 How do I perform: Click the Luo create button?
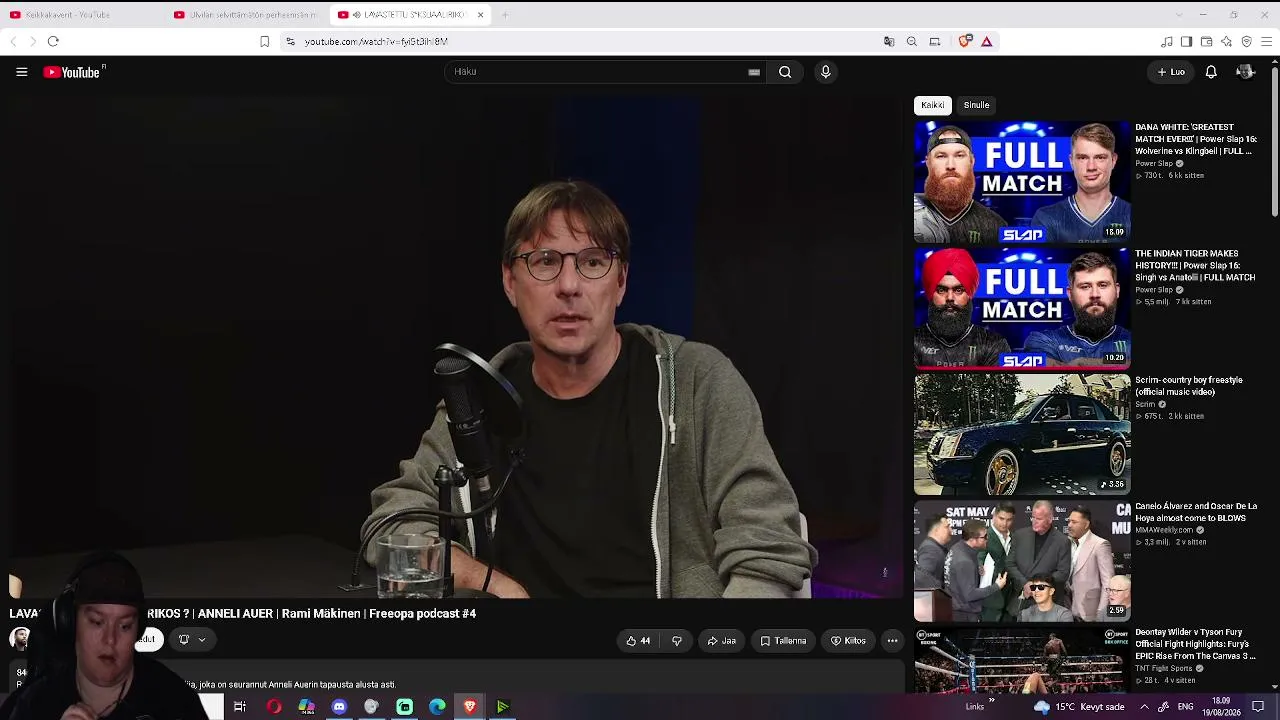(1171, 72)
